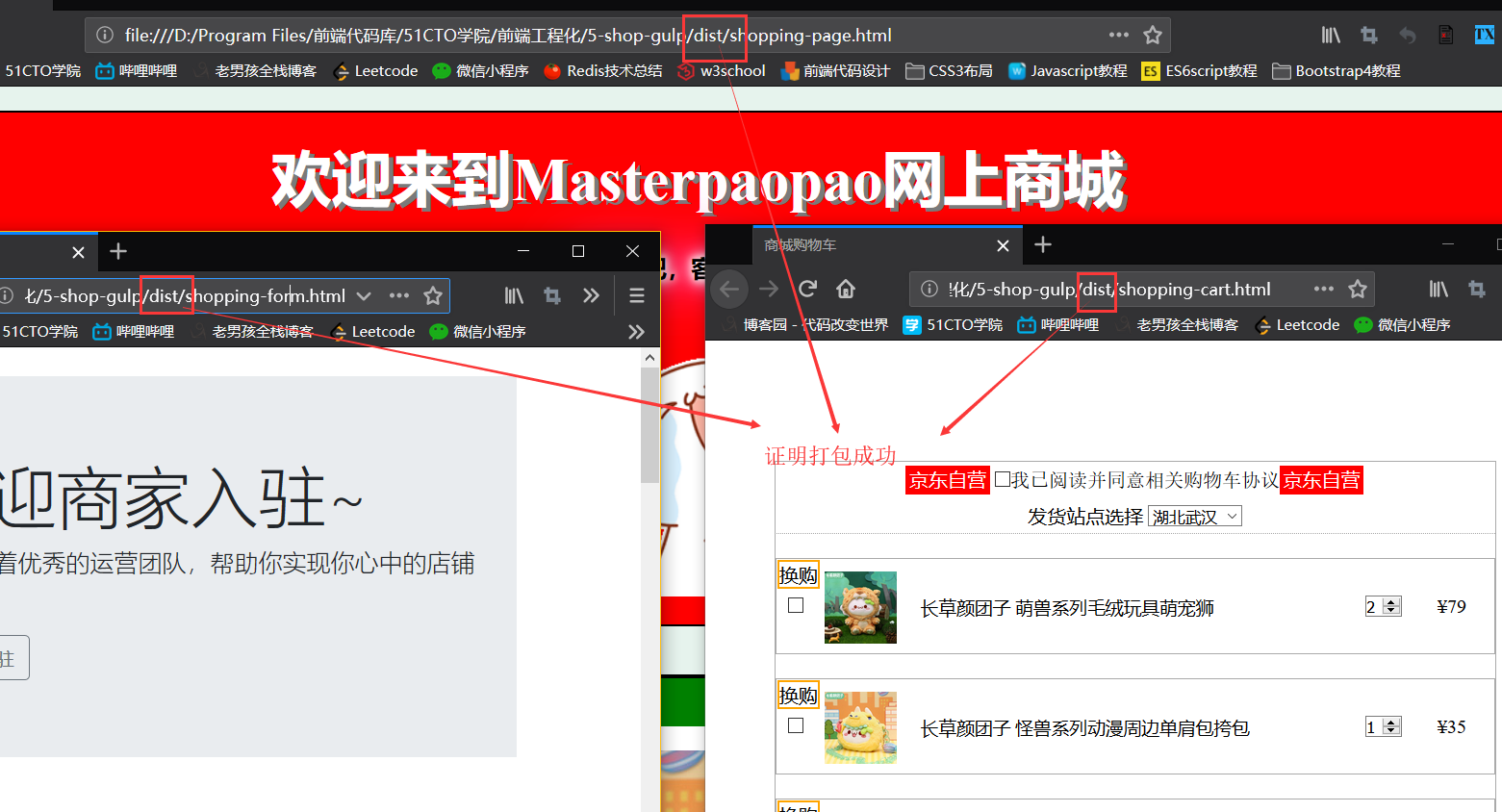Screen dimensions: 1502x812
Task: Open page actions menu in the shopping-page address bar
Action: [1118, 36]
